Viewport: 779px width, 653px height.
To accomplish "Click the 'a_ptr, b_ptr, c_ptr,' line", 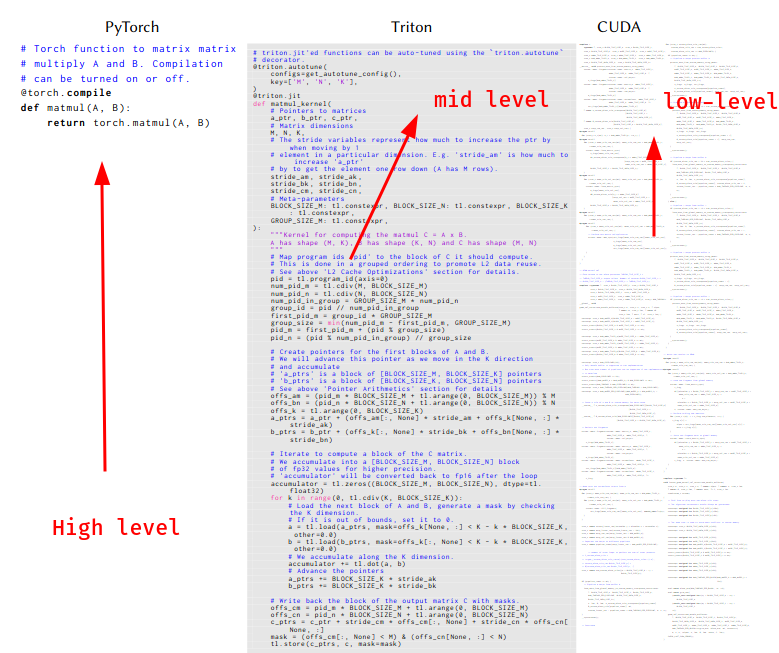I will (314, 118).
